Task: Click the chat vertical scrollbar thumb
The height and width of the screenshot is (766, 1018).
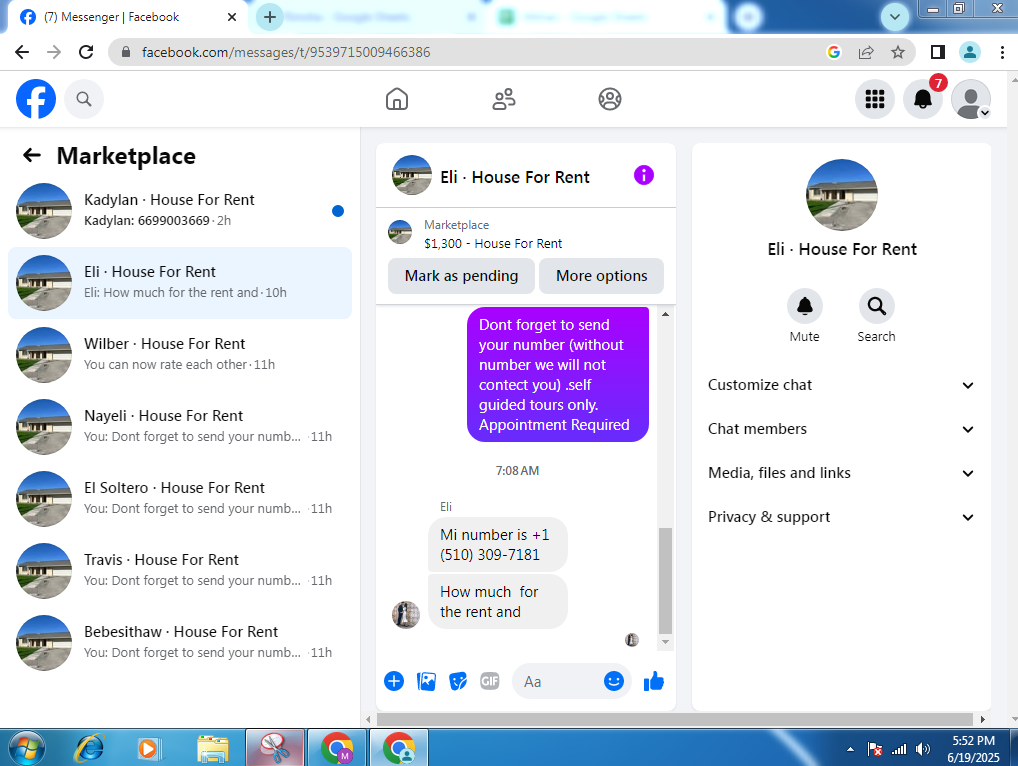Action: pos(665,580)
